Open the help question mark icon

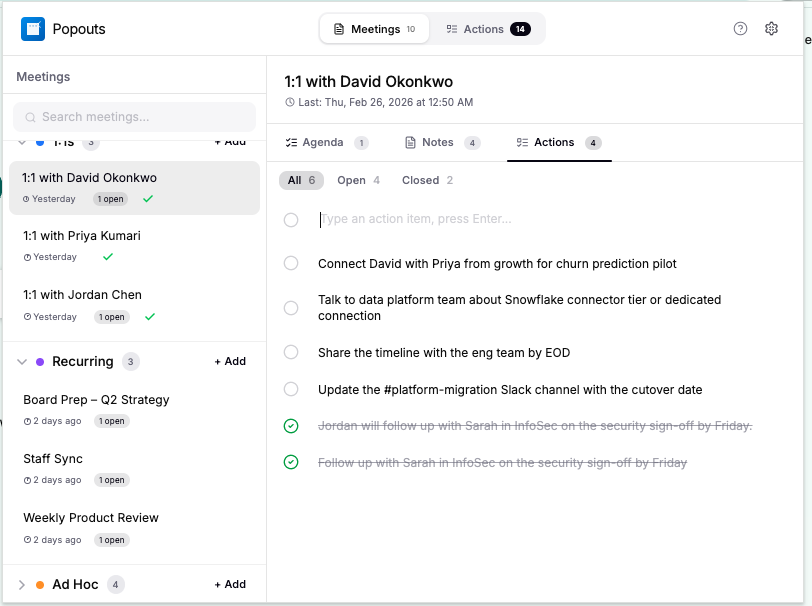click(740, 29)
